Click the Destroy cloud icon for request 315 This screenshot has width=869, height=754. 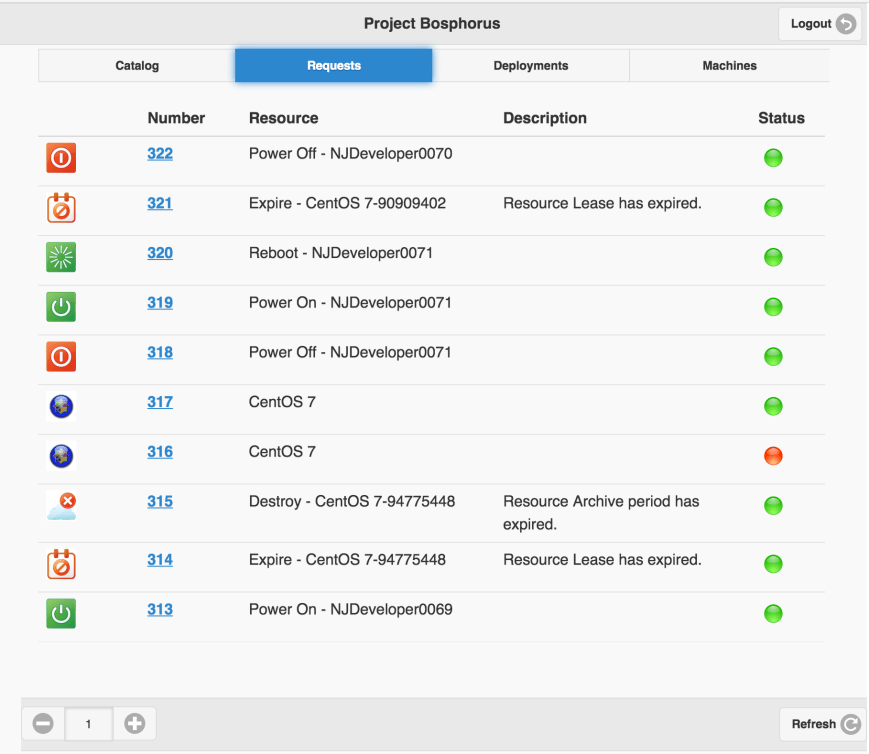click(x=61, y=505)
